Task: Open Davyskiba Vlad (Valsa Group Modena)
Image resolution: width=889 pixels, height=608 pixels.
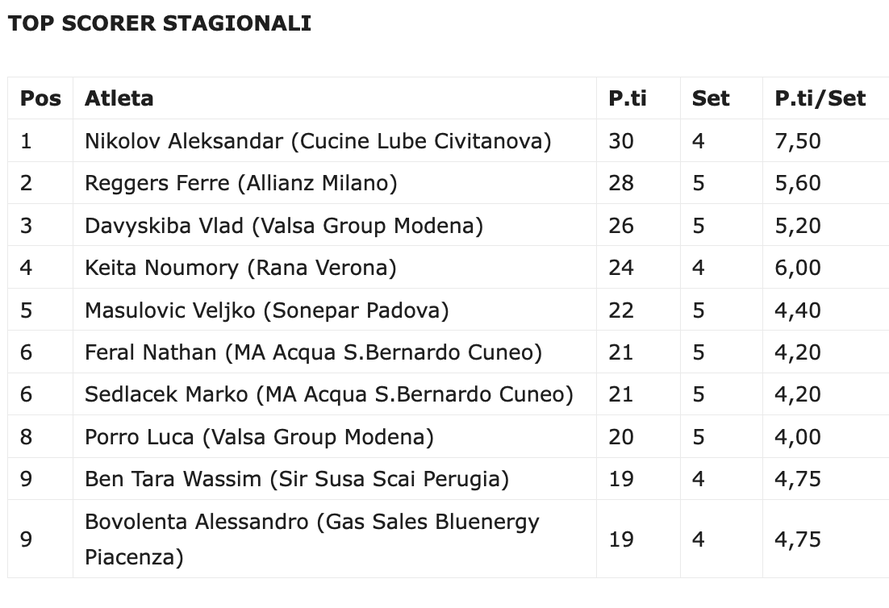Action: [284, 226]
